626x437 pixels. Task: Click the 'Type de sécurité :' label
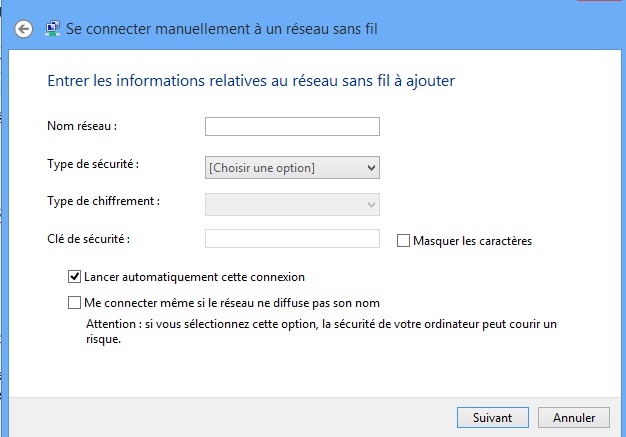(x=93, y=164)
